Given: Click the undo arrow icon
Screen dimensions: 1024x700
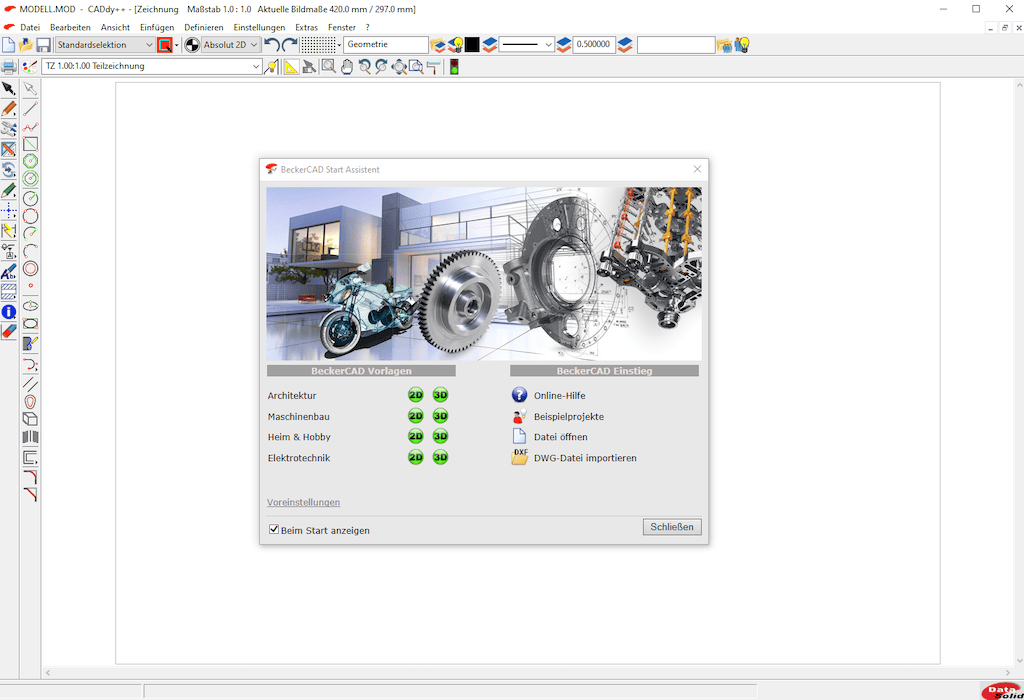Looking at the screenshot, I should pos(271,45).
